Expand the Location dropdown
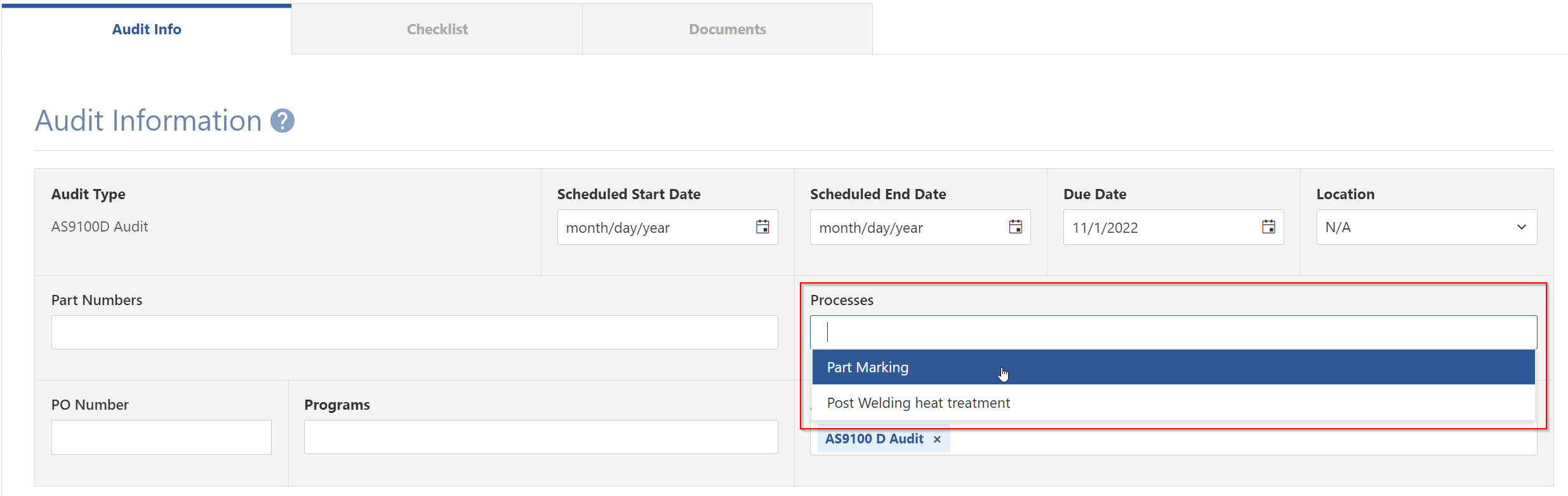Viewport: 1568px width, 496px height. (1426, 227)
